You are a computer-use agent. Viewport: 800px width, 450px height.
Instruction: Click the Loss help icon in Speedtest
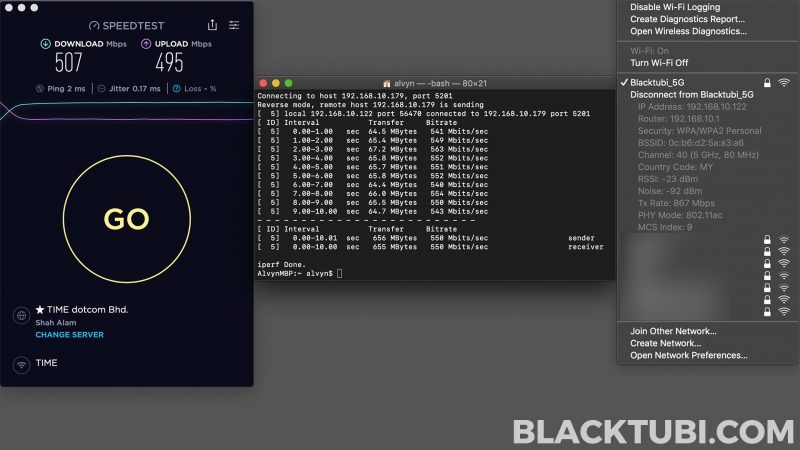[177, 88]
